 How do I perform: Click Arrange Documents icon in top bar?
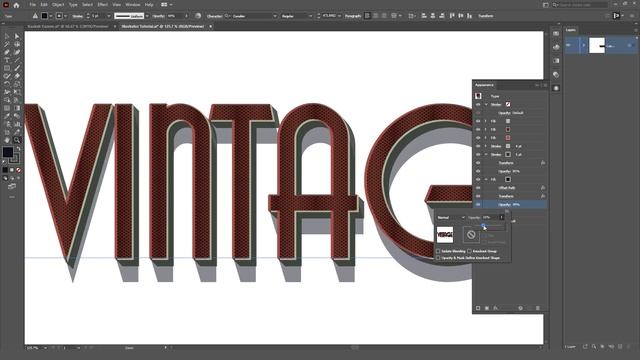pos(164,5)
